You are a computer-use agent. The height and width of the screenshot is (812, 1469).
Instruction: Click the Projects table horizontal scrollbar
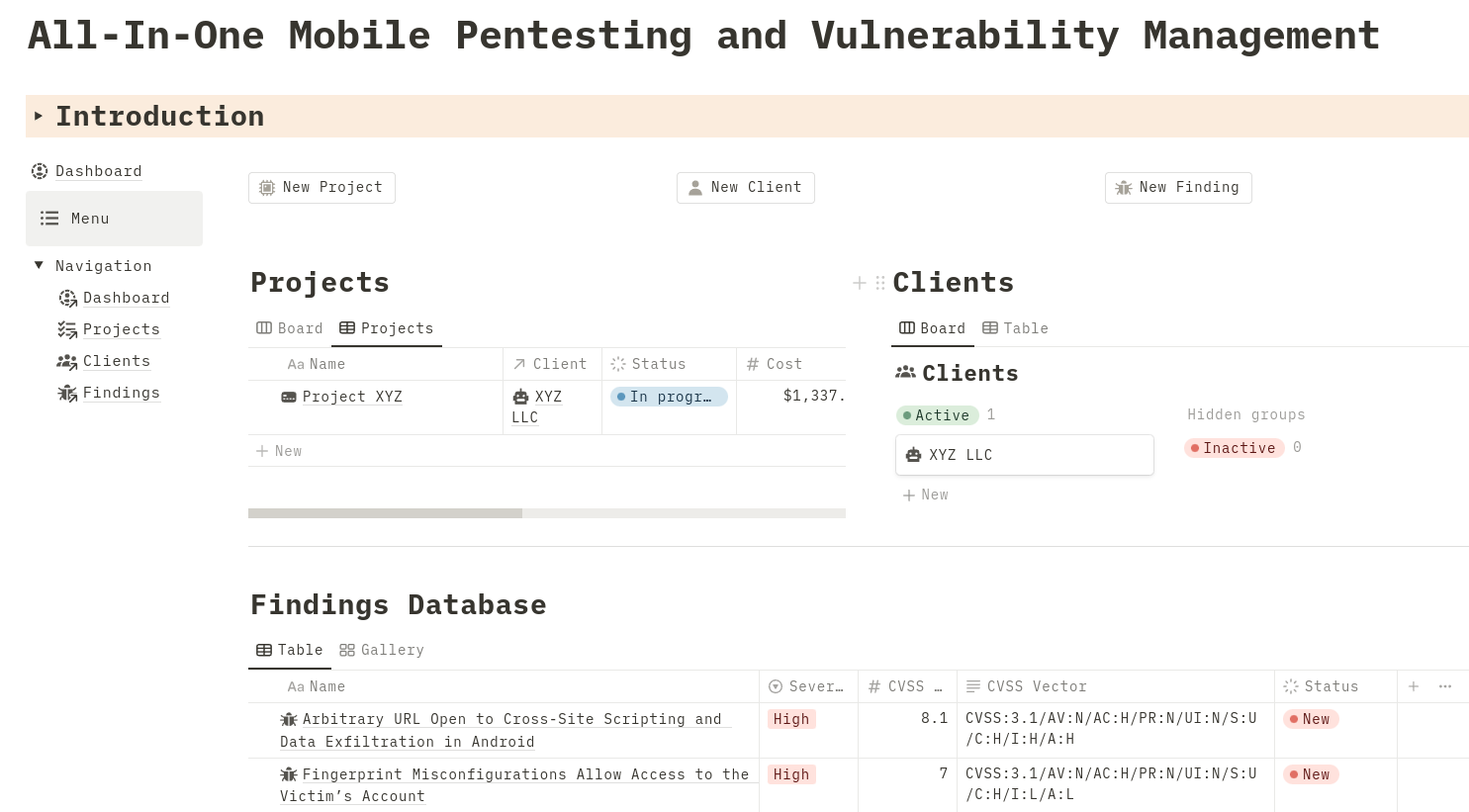[386, 513]
